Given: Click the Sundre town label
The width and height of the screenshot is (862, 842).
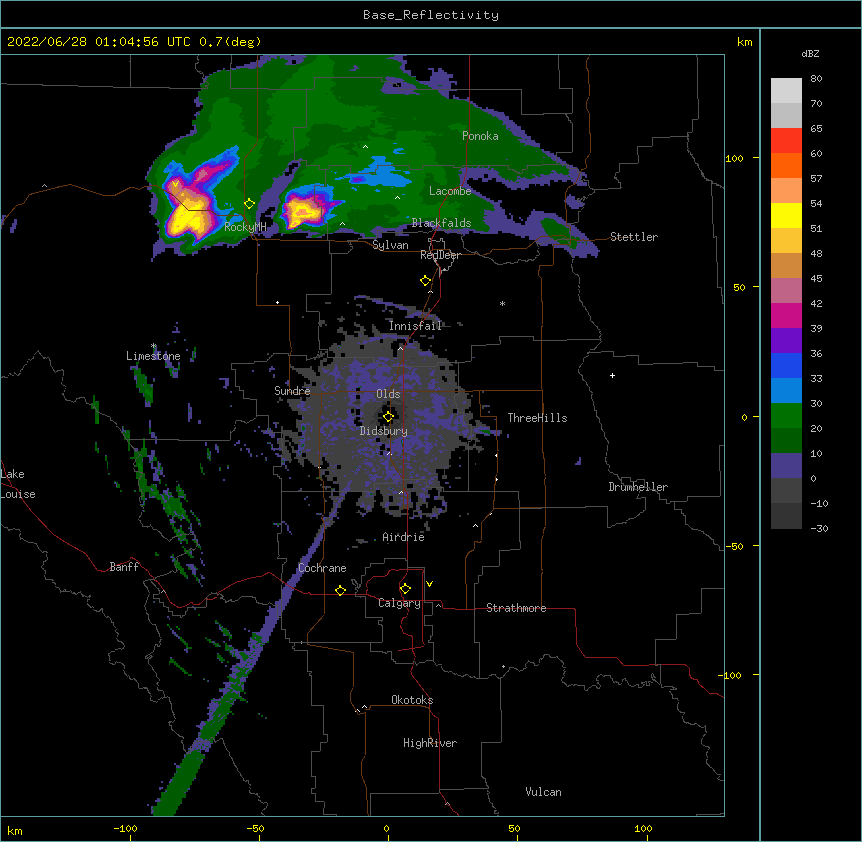Looking at the screenshot, I should 292,391.
